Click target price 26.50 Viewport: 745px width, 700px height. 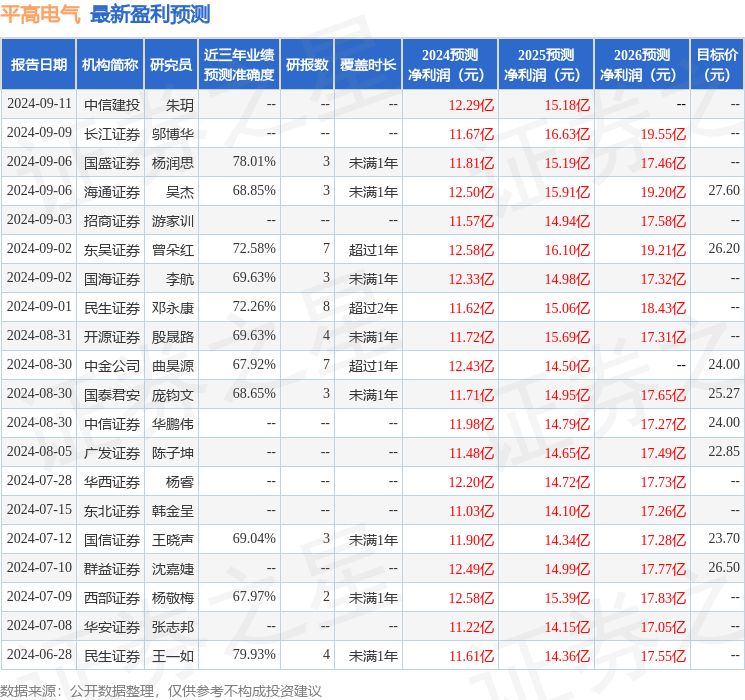tap(724, 567)
